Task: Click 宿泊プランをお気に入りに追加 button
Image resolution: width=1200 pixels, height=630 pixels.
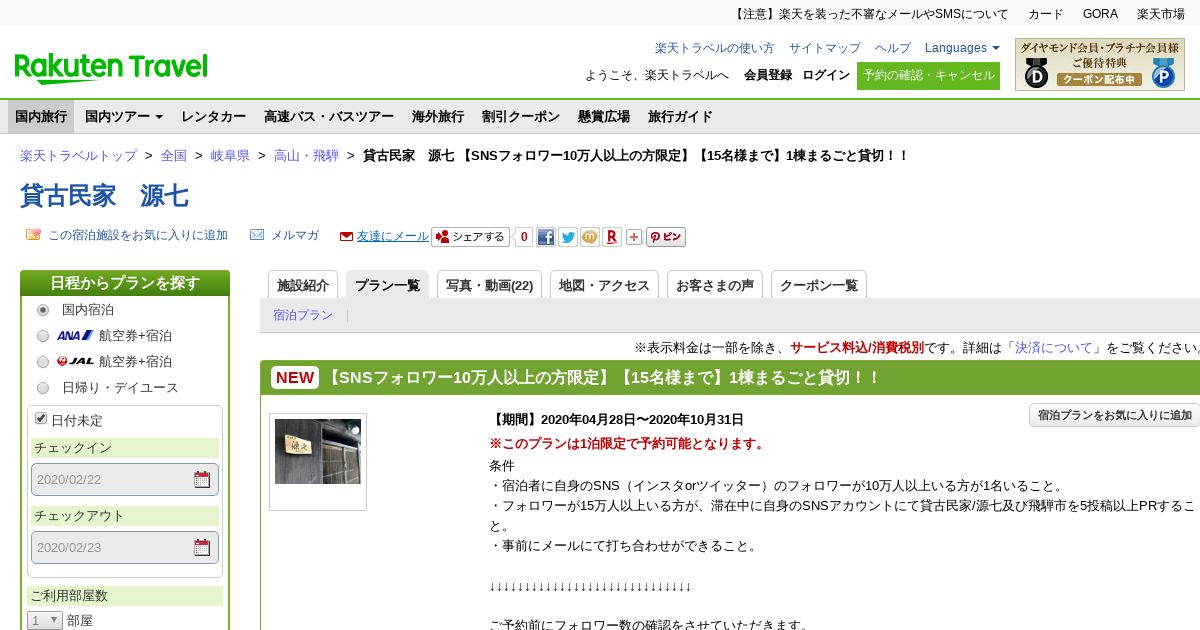Action: [1114, 415]
